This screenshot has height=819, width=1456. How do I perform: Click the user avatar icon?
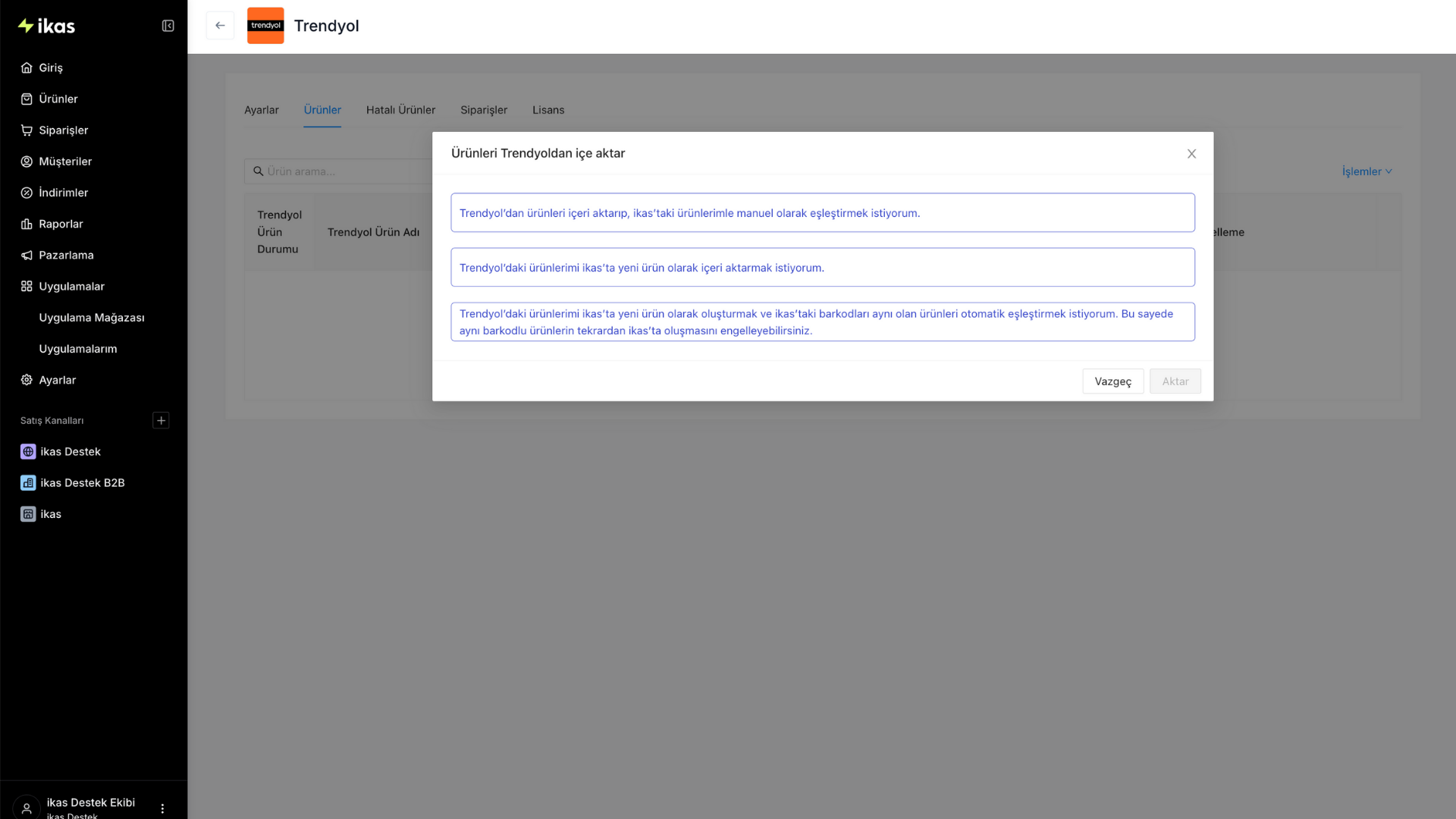pyautogui.click(x=27, y=808)
